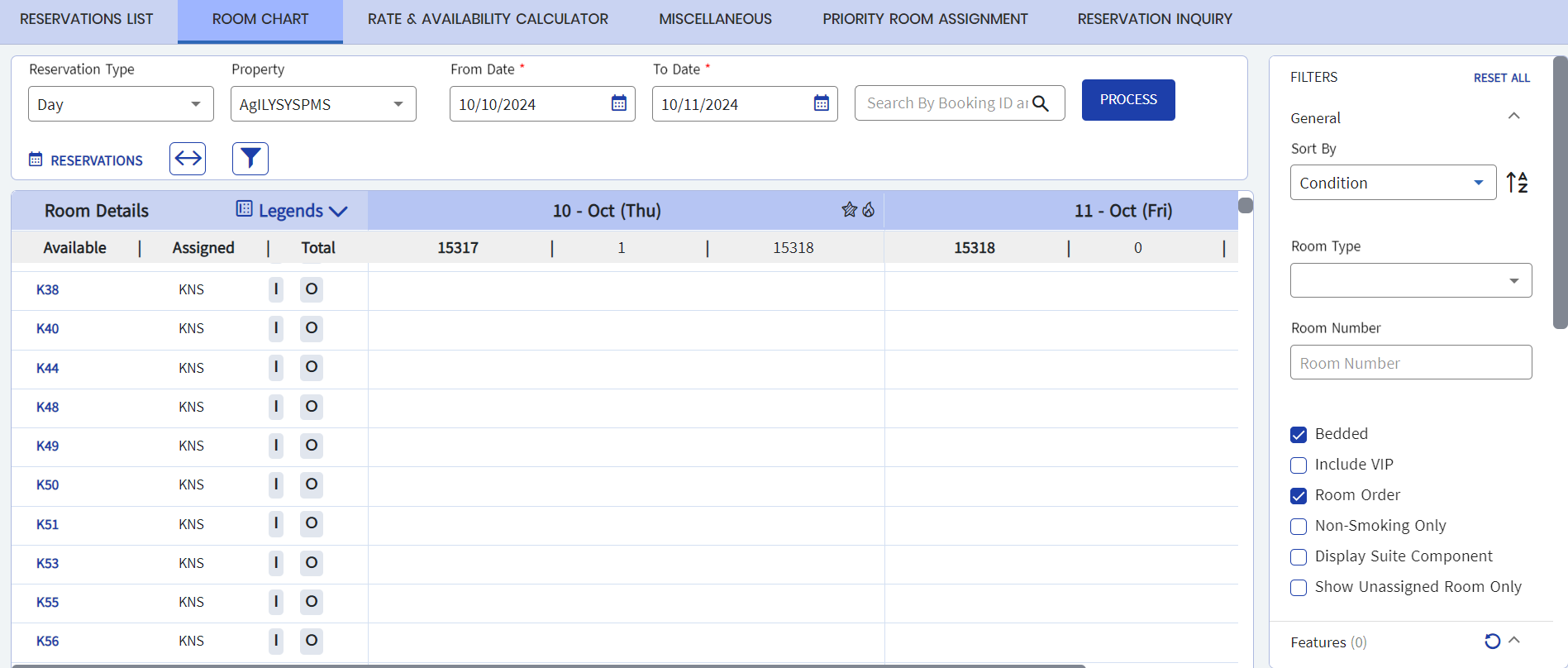Open the Priority Room Assignment tab
This screenshot has height=668, width=1568.
(925, 19)
